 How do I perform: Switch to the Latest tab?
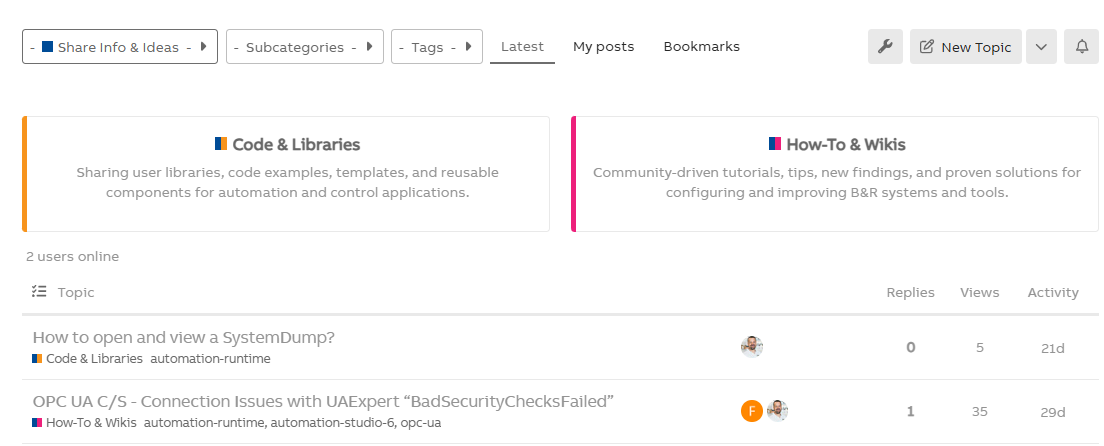[x=522, y=46]
